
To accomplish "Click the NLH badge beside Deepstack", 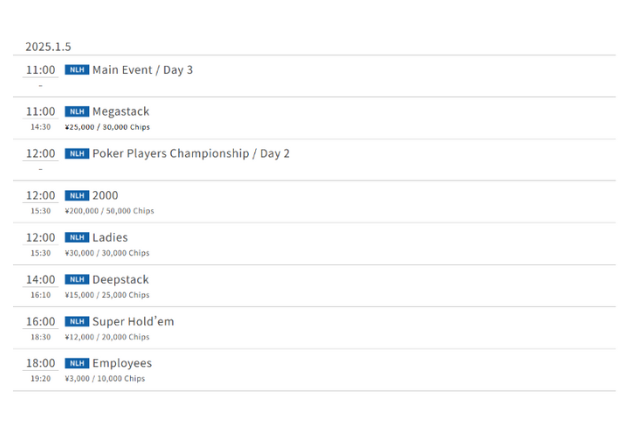I will 77,280.
